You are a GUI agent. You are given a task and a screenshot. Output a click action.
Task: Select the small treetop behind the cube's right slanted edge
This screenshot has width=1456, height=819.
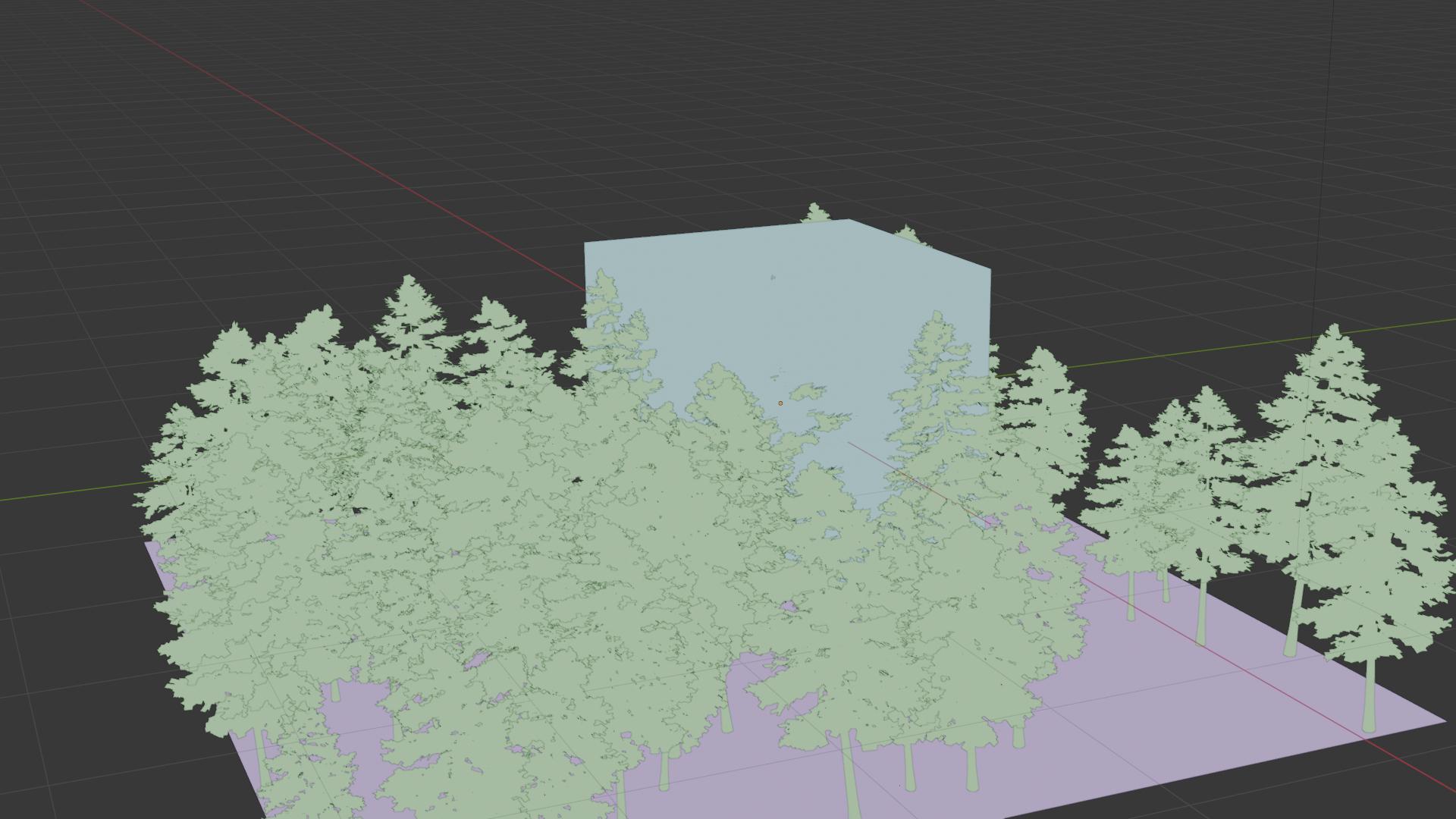click(x=908, y=234)
